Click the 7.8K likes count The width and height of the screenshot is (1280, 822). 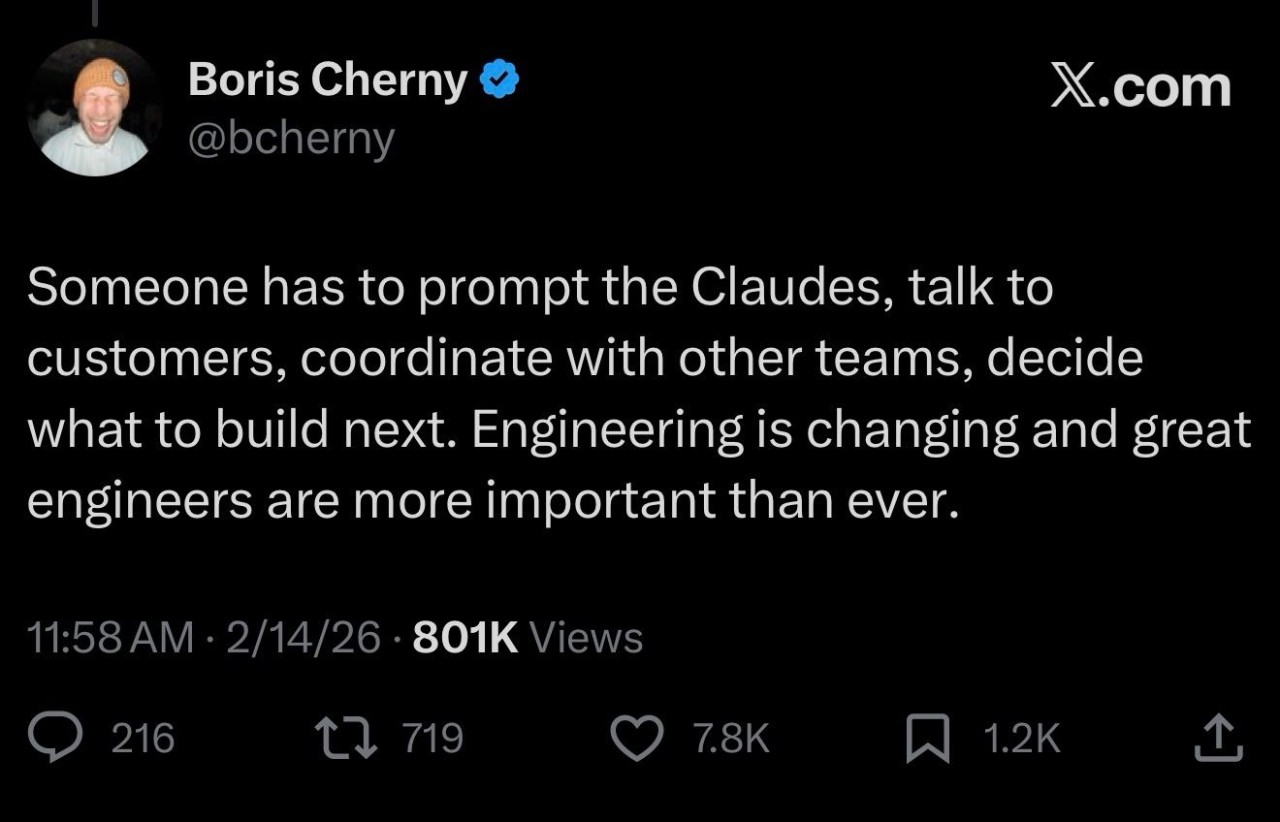click(x=731, y=740)
